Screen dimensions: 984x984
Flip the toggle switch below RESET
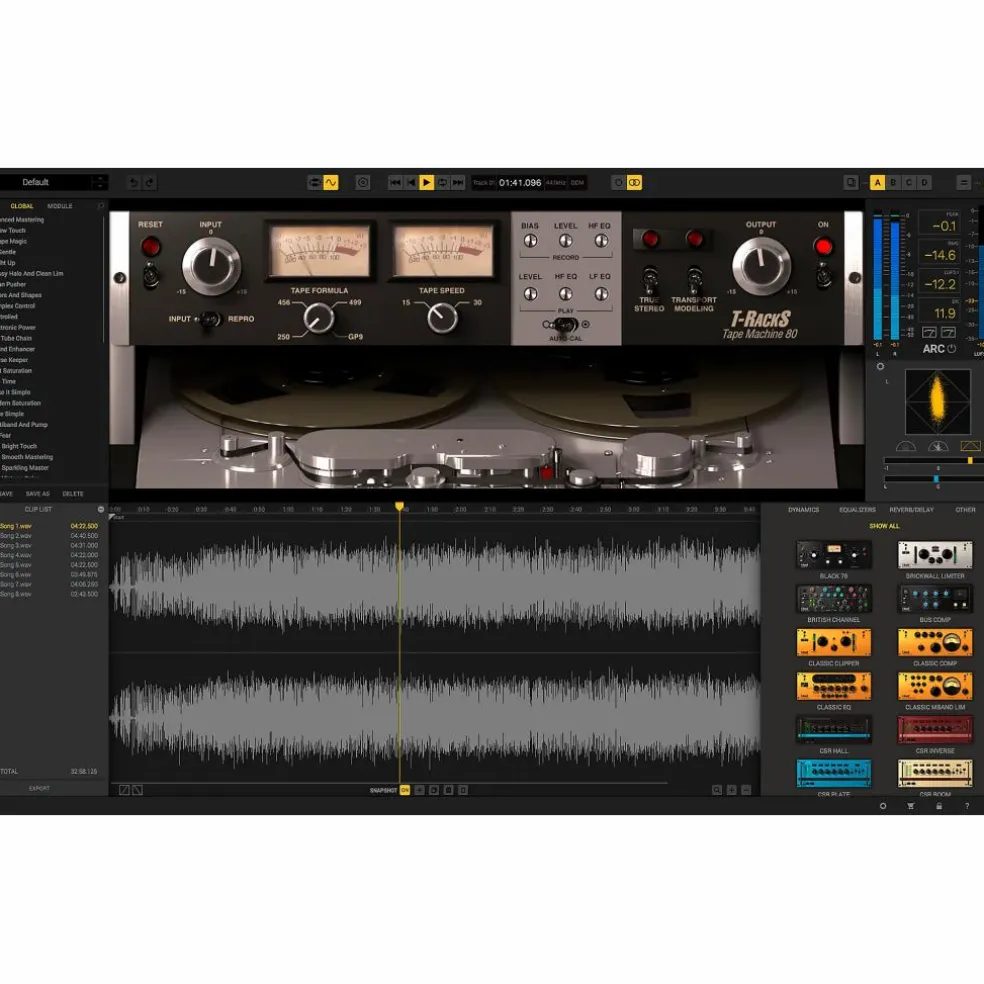pos(151,275)
